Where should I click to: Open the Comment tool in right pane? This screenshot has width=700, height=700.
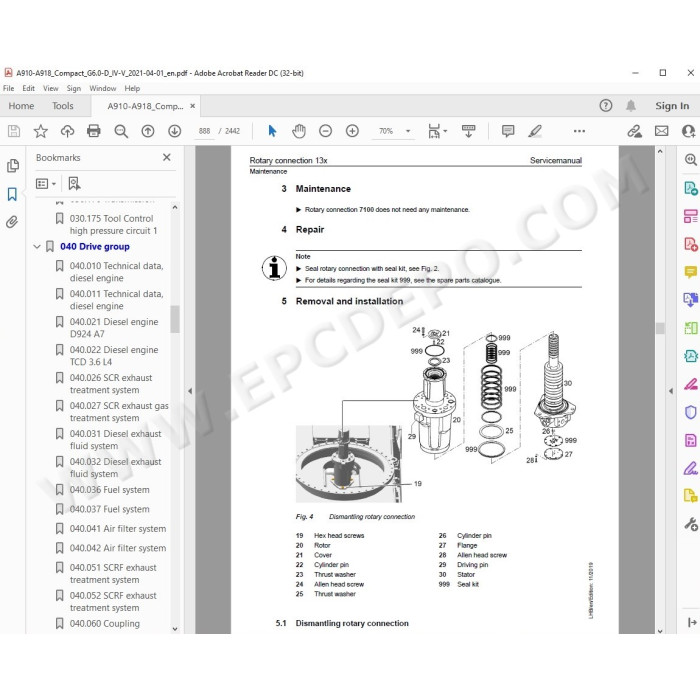pyautogui.click(x=691, y=271)
